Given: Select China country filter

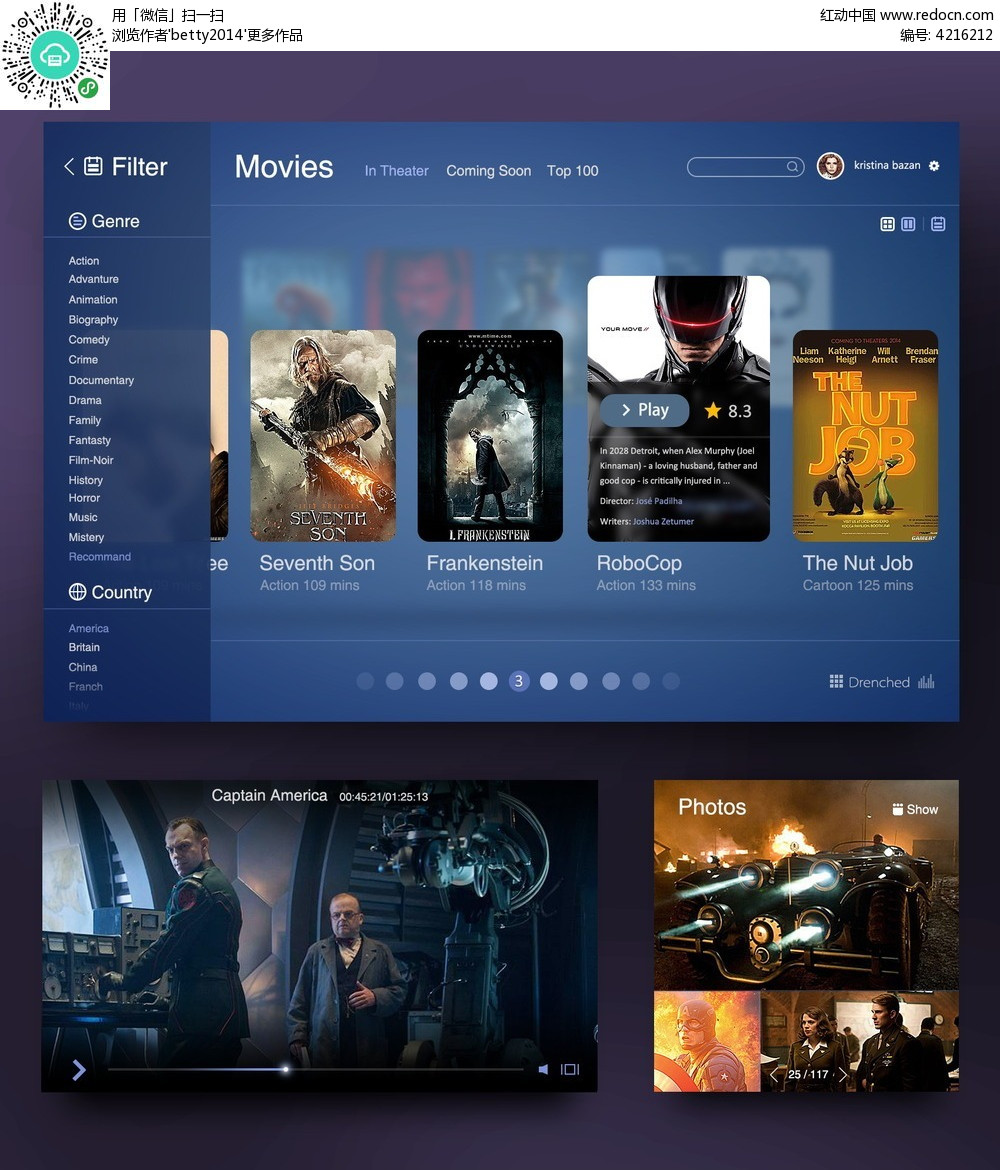Looking at the screenshot, I should pyautogui.click(x=83, y=667).
